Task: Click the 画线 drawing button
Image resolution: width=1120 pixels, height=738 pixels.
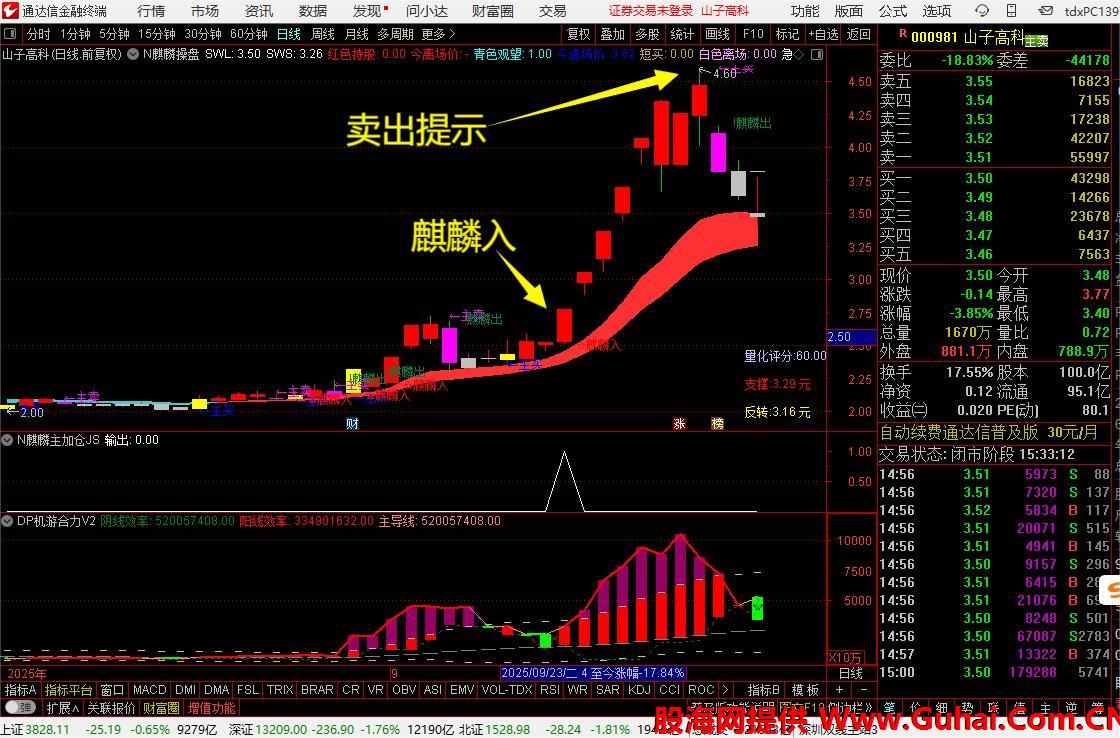Action: [x=717, y=34]
